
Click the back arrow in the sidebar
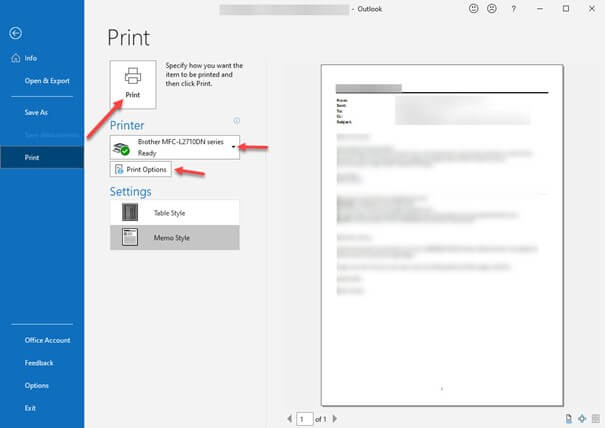(15, 33)
